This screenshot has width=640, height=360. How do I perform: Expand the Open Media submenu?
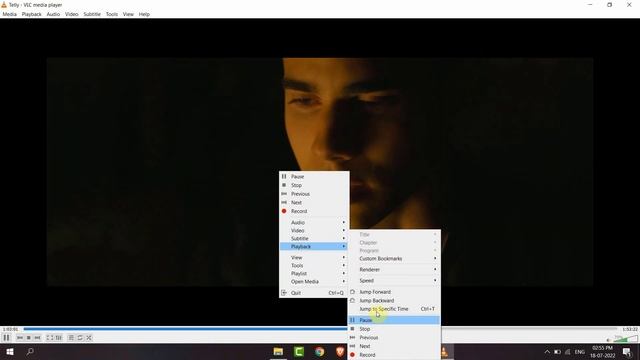314,282
